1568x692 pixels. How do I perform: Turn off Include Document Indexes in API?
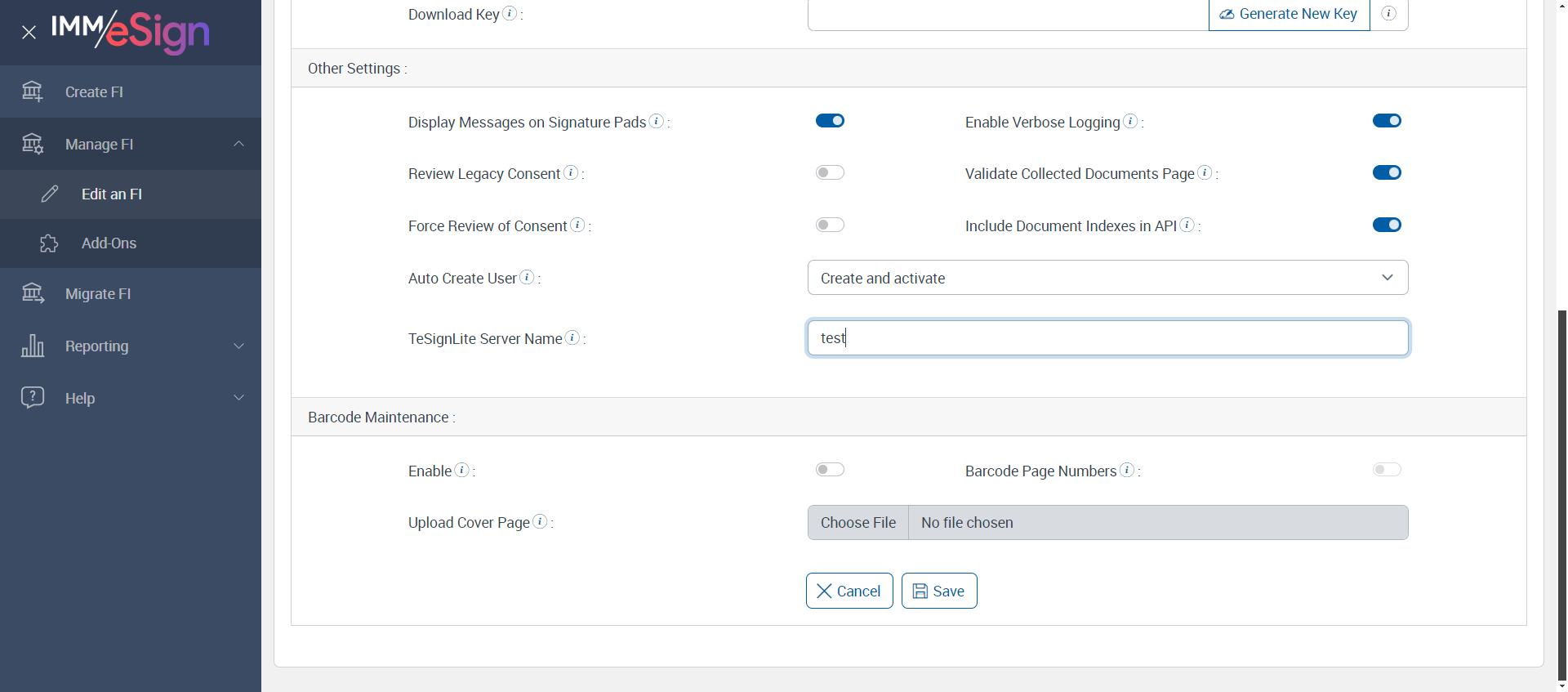point(1387,225)
